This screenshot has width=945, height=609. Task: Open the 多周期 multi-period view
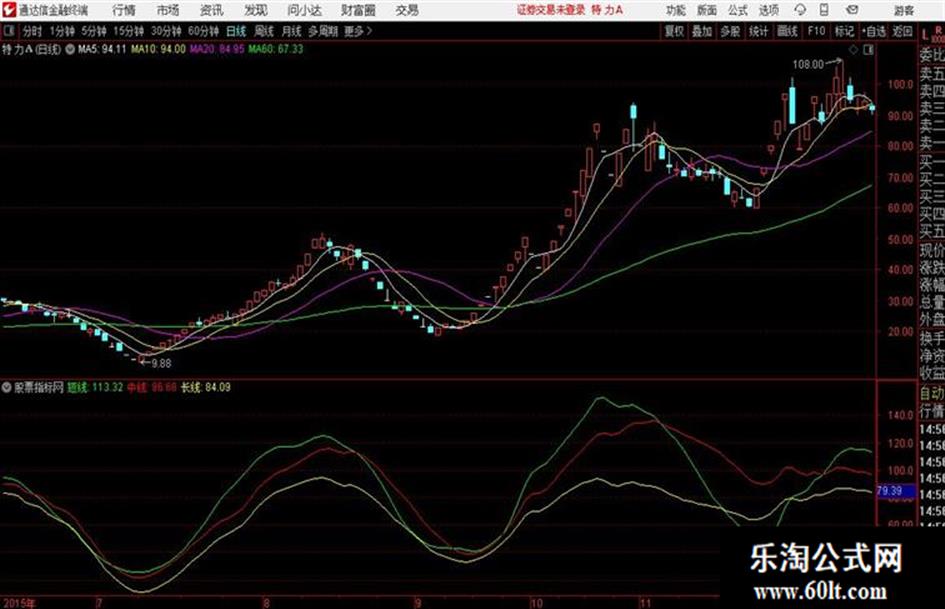click(x=323, y=31)
